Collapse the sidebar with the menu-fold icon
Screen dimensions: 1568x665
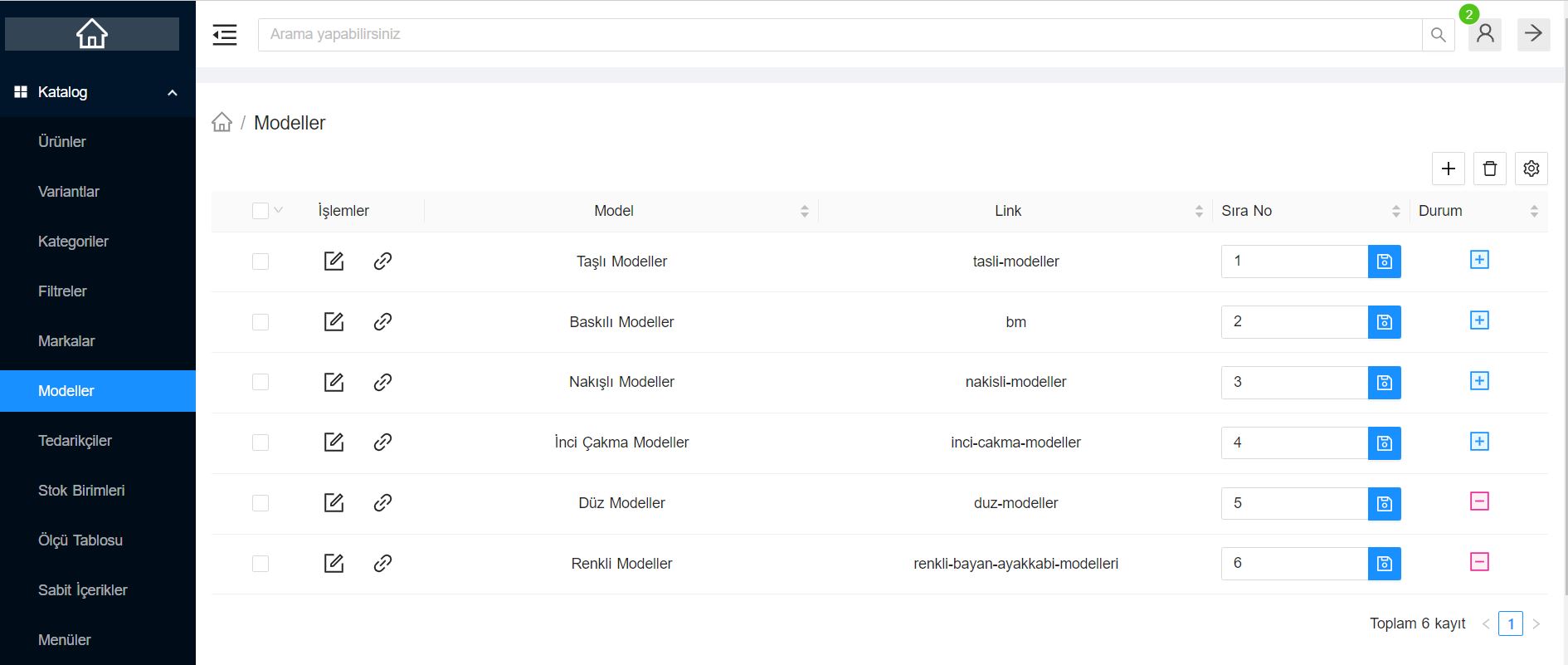point(225,35)
